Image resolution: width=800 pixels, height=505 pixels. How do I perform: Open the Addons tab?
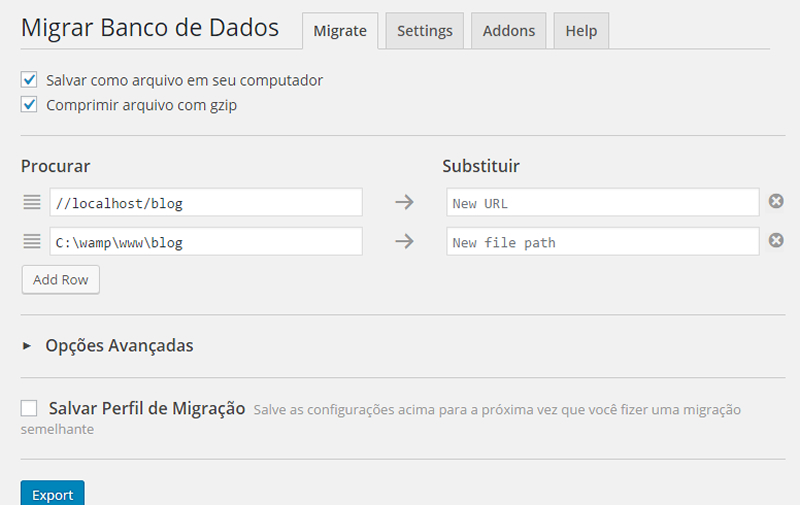509,31
